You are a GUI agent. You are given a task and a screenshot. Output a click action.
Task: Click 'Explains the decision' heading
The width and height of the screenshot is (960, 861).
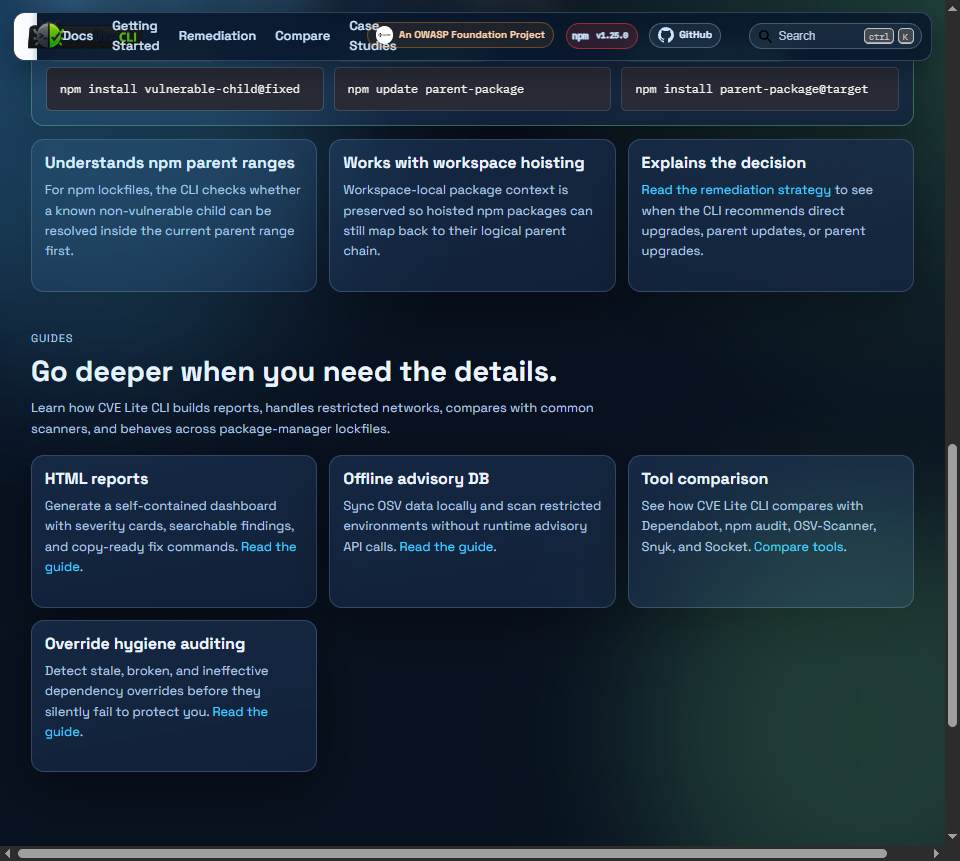724,163
